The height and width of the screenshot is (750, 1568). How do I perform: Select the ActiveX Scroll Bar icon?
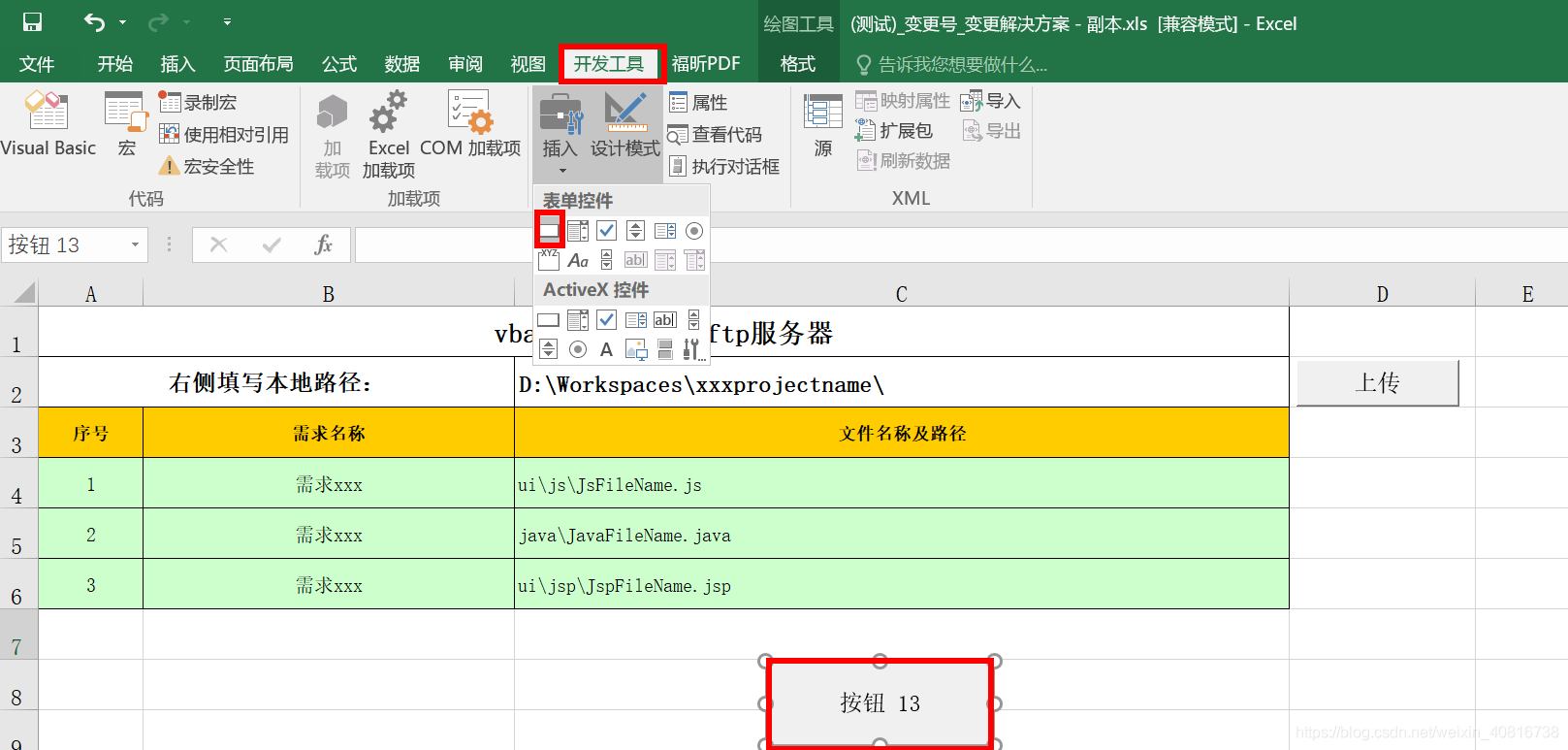(x=694, y=320)
